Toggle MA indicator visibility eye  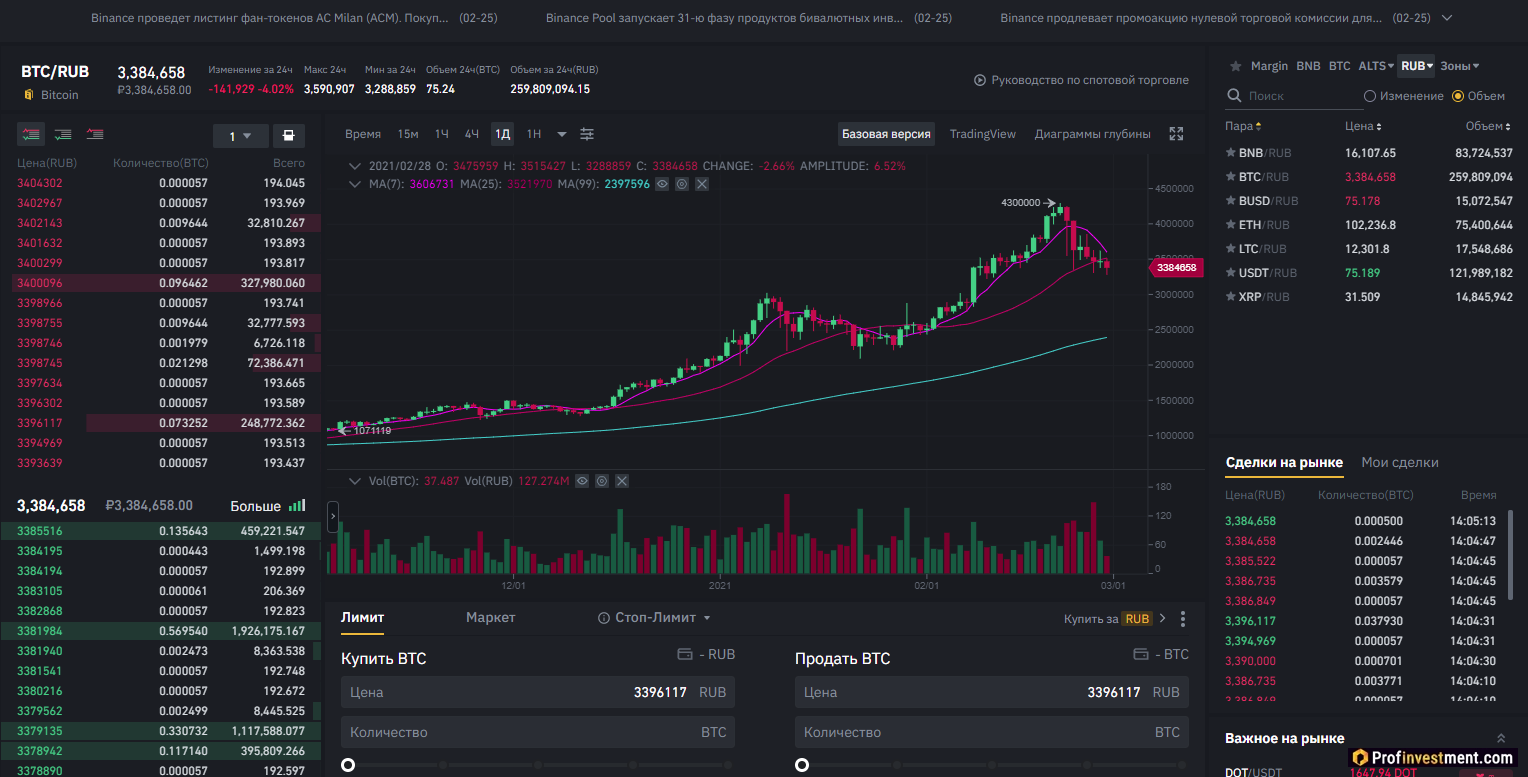pyautogui.click(x=662, y=184)
